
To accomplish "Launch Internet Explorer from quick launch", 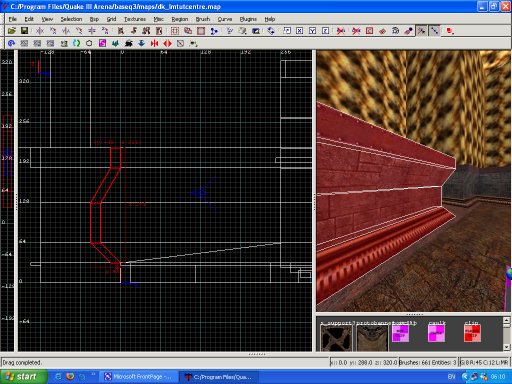I will (58, 377).
